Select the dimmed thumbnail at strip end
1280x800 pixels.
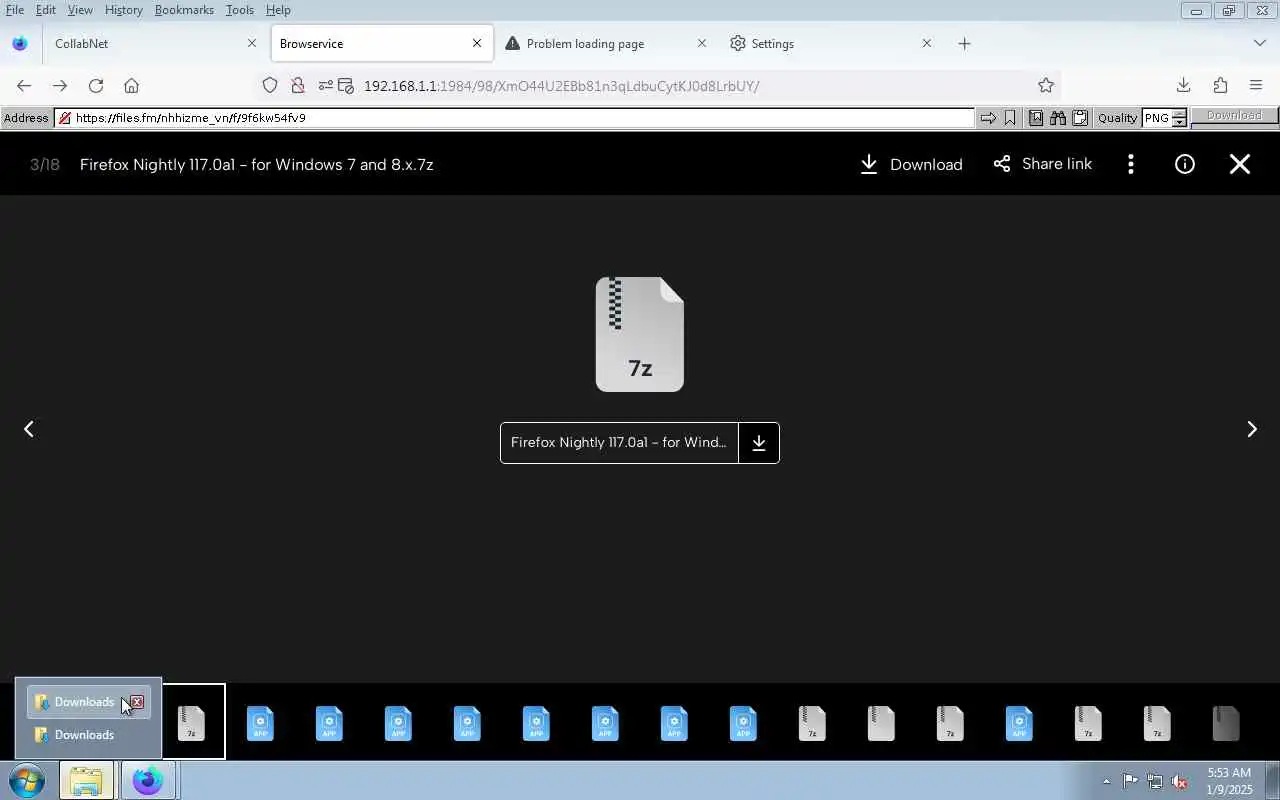[1226, 723]
